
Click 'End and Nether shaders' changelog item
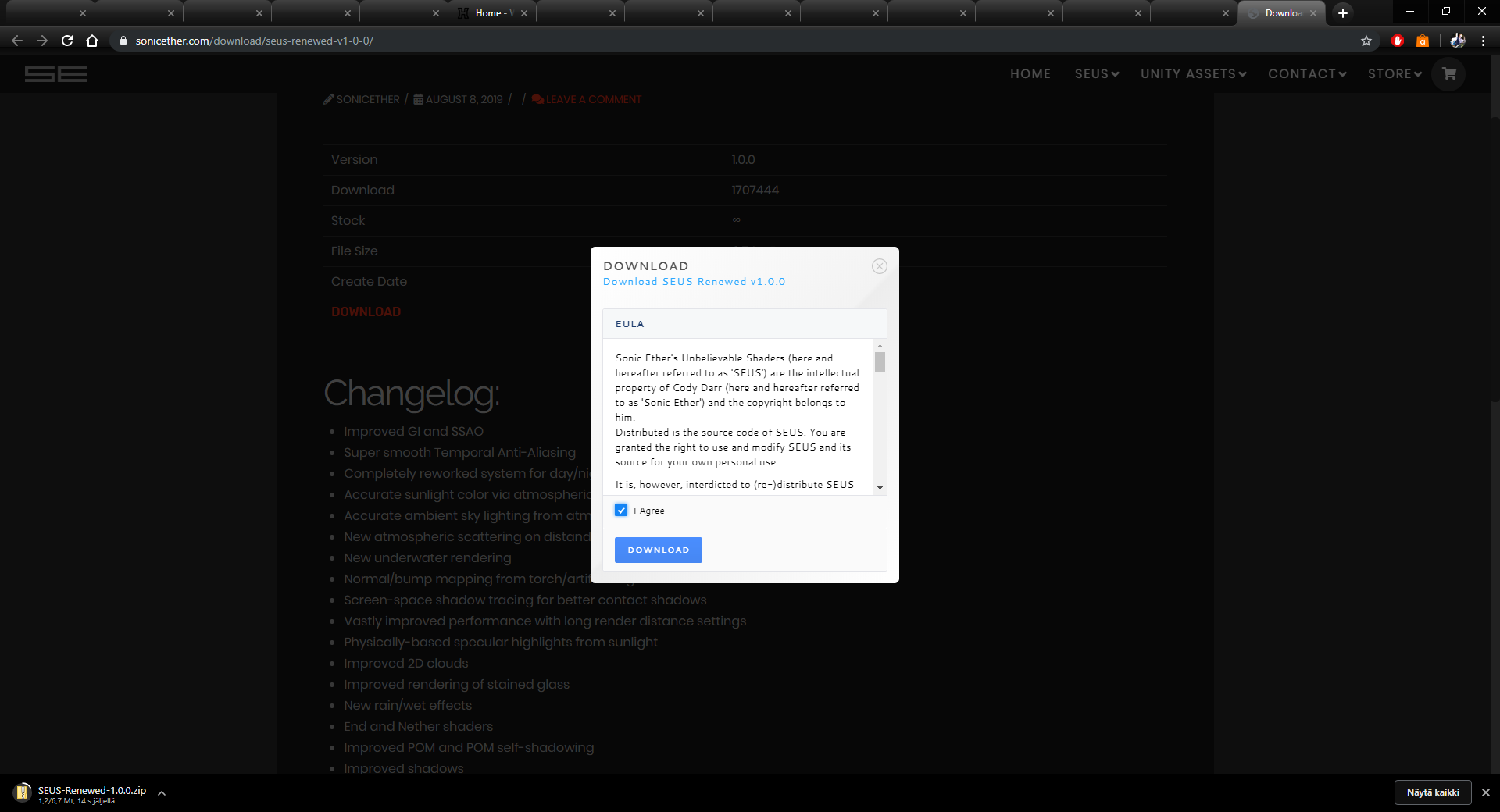[418, 726]
